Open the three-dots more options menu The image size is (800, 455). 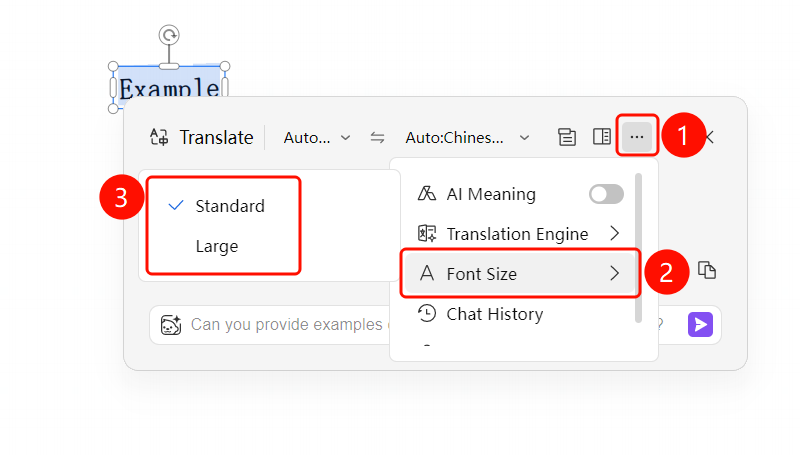(x=637, y=137)
